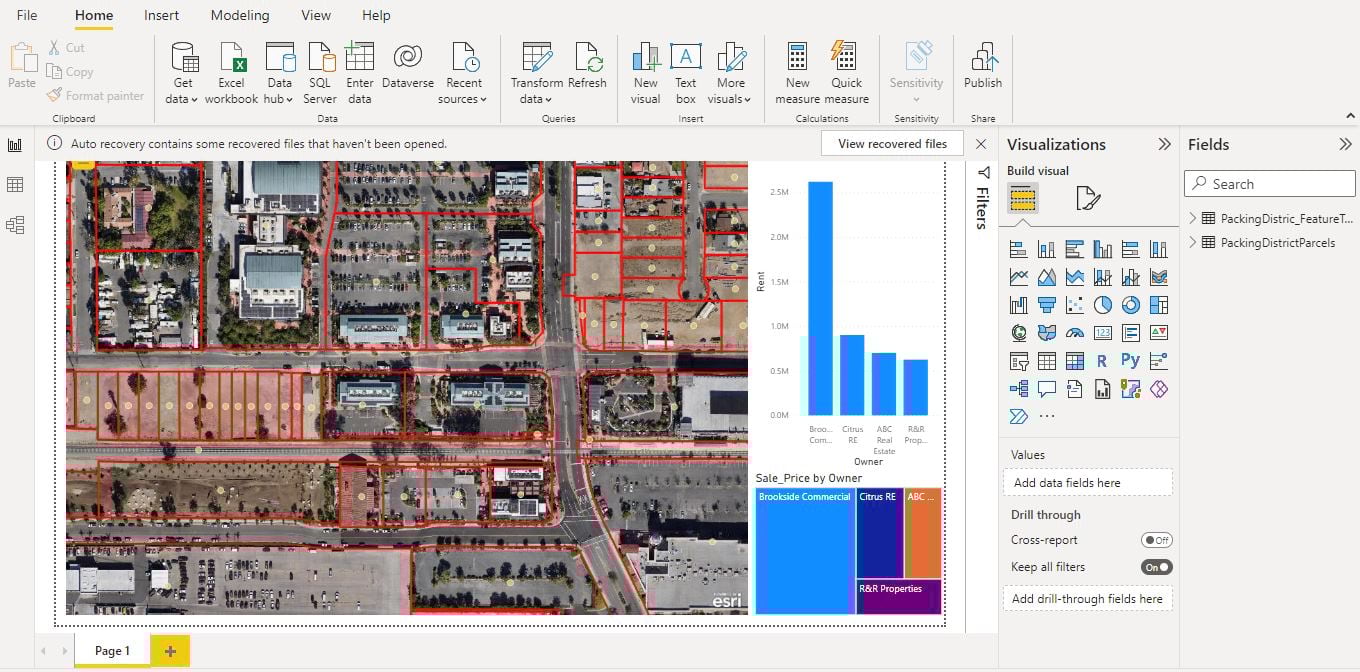Image resolution: width=1360 pixels, height=672 pixels.
Task: Expand the PackingDistric_FeatureT table
Action: pyautogui.click(x=1192, y=218)
